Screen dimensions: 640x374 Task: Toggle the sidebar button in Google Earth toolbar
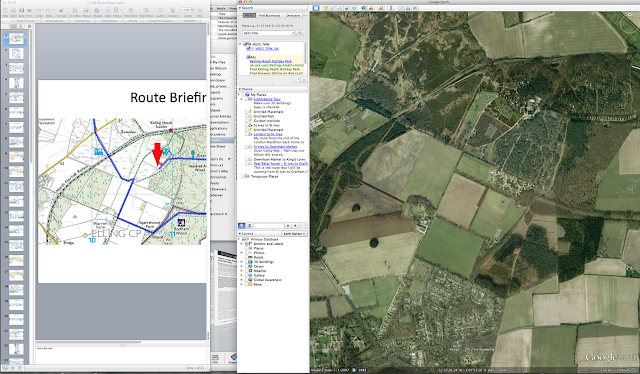[316, 8]
